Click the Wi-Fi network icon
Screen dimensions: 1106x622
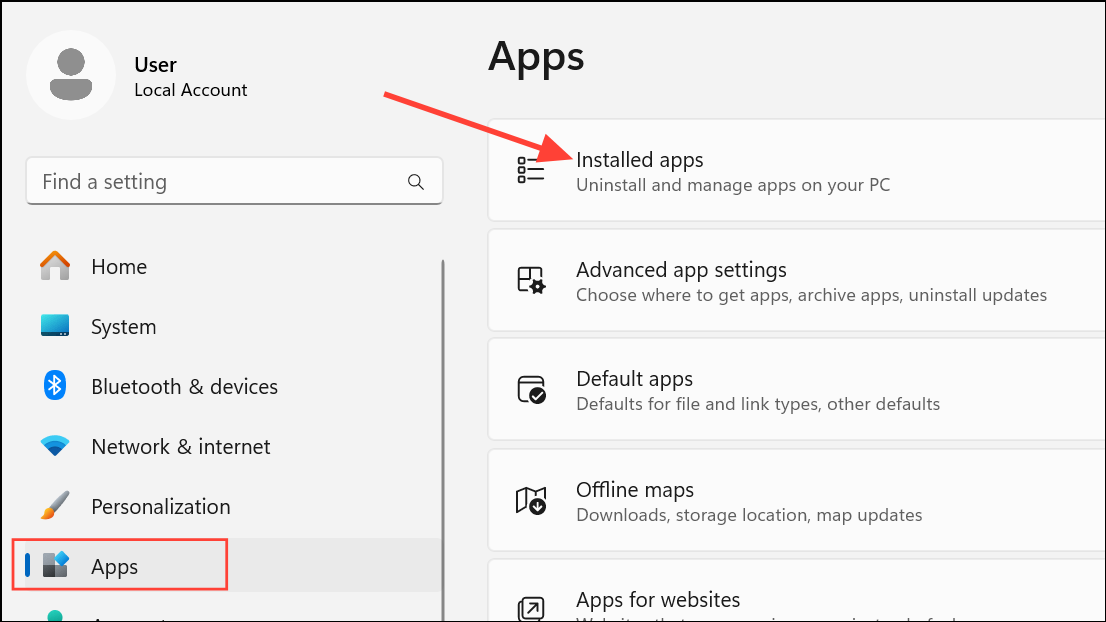55,446
